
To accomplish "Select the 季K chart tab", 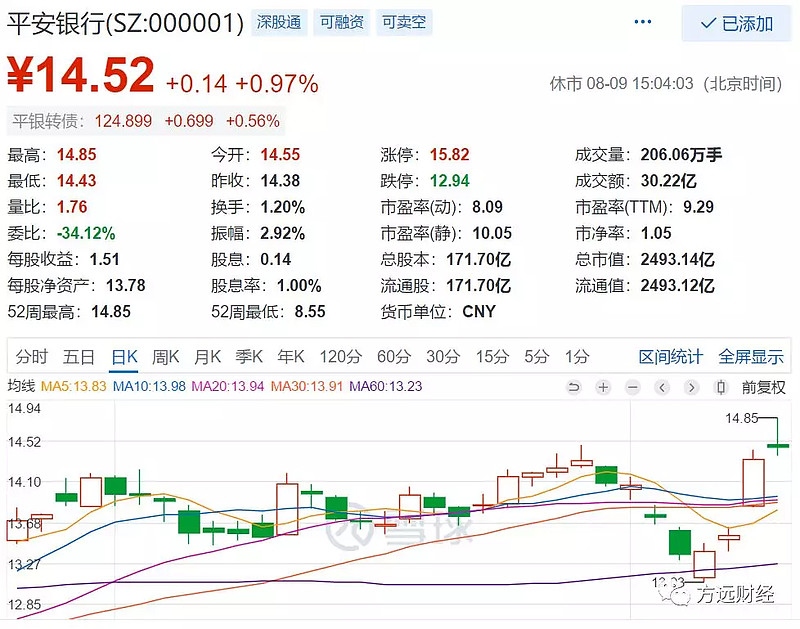I will click(249, 356).
